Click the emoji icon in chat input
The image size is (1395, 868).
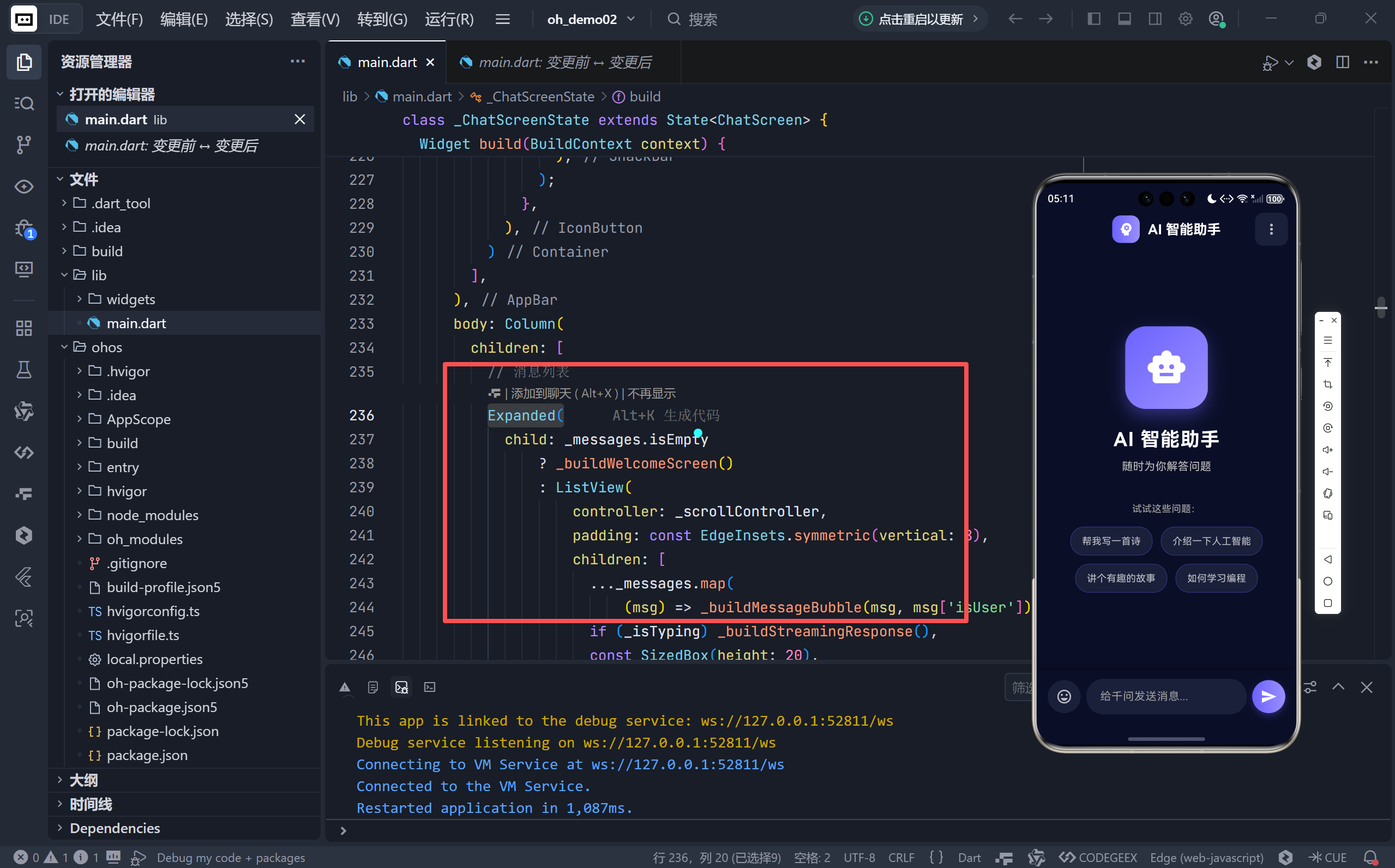(1064, 696)
